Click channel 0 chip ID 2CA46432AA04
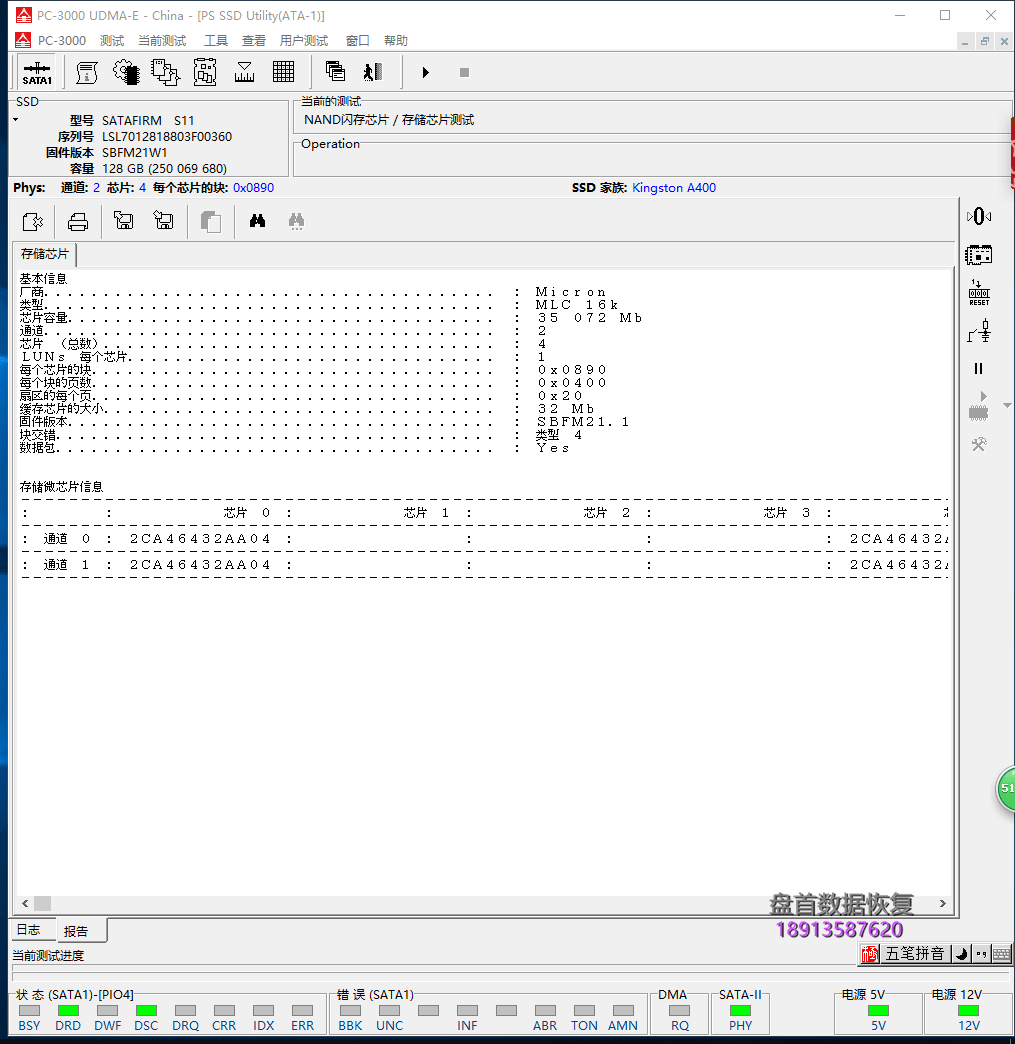The image size is (1015, 1044). [x=200, y=539]
